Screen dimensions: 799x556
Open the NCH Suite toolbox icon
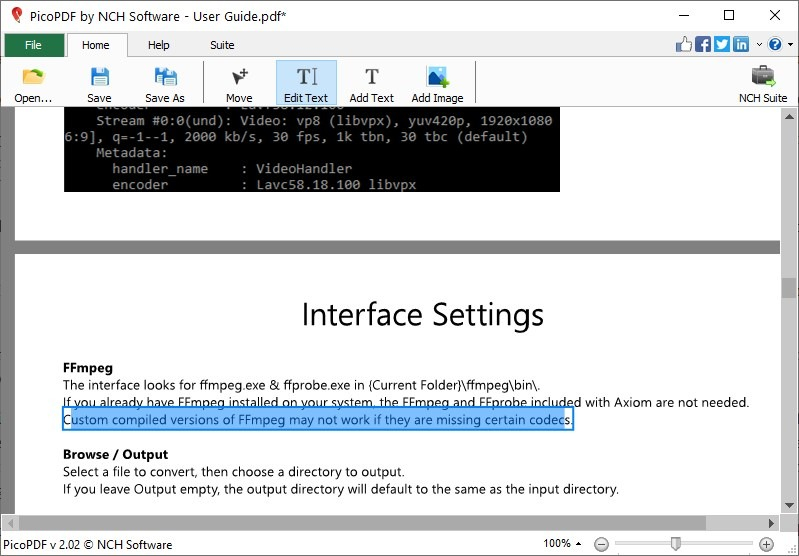(x=763, y=83)
